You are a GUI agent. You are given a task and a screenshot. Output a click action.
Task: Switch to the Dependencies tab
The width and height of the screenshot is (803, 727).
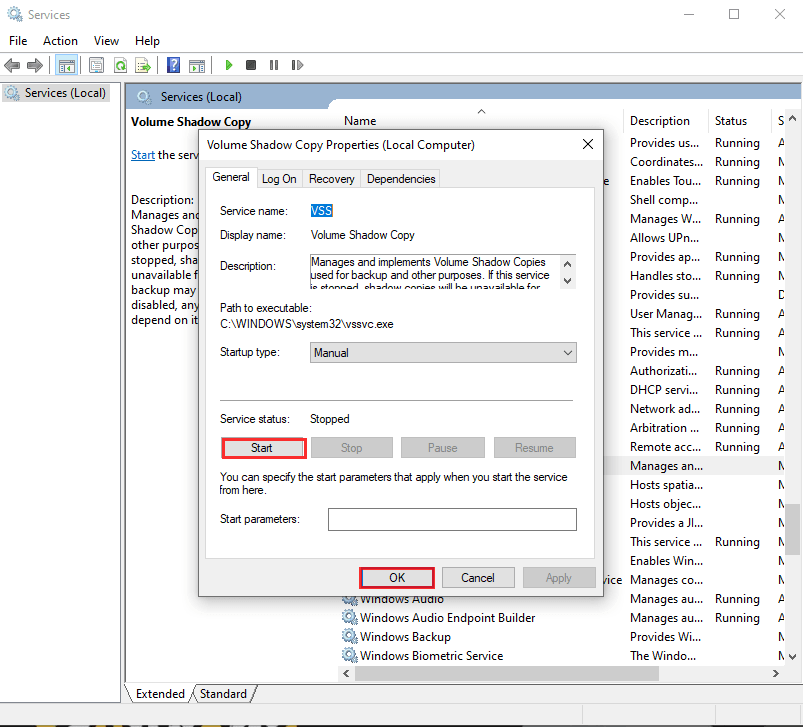click(x=401, y=179)
